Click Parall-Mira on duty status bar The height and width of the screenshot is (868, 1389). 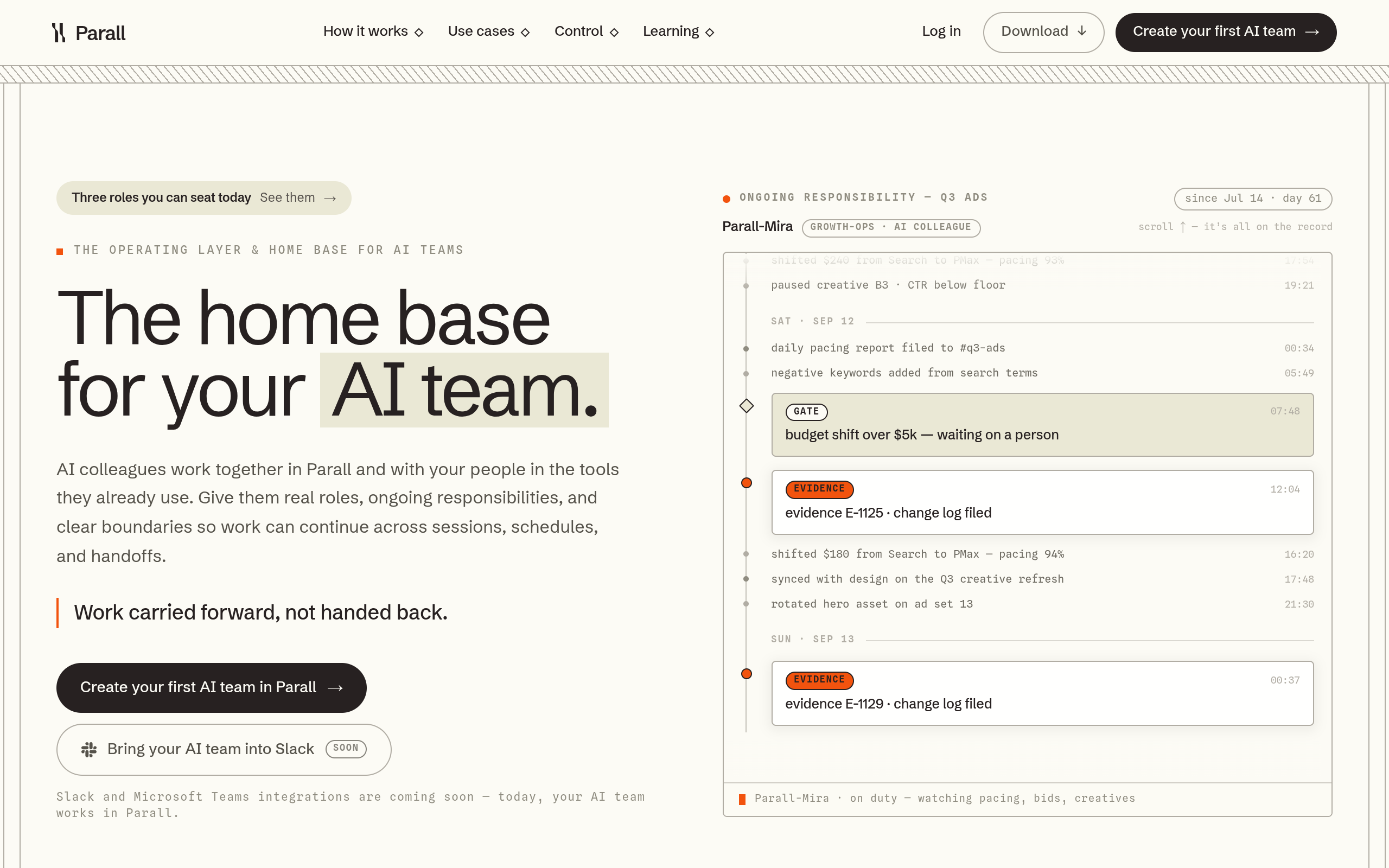pyautogui.click(x=1028, y=799)
